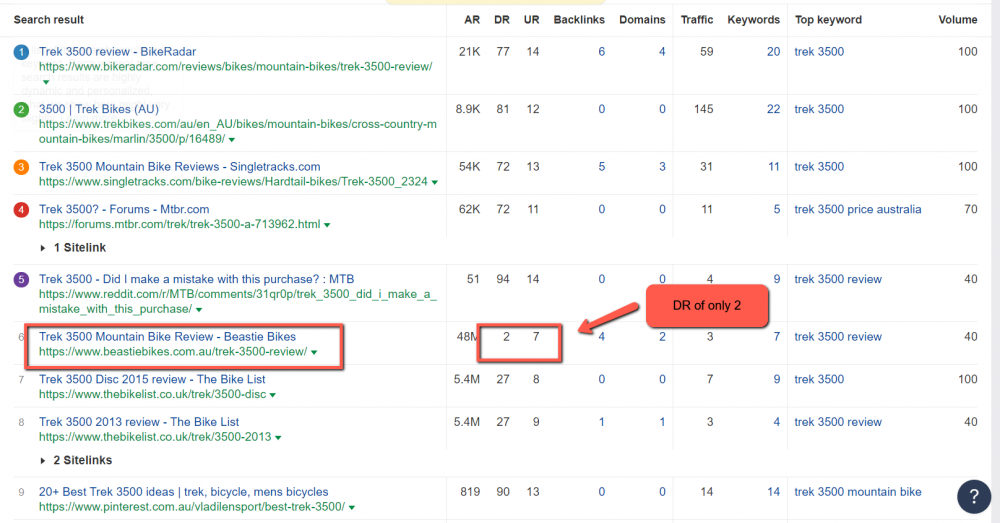Click Keywords count 20 for BikeRadar
1000x523 pixels.
click(773, 52)
